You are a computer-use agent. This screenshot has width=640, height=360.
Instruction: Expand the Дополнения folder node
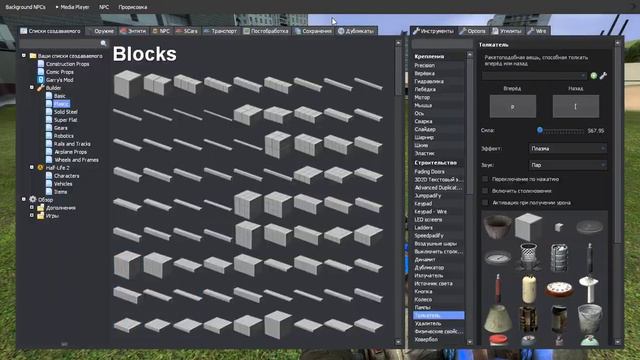coord(32,207)
